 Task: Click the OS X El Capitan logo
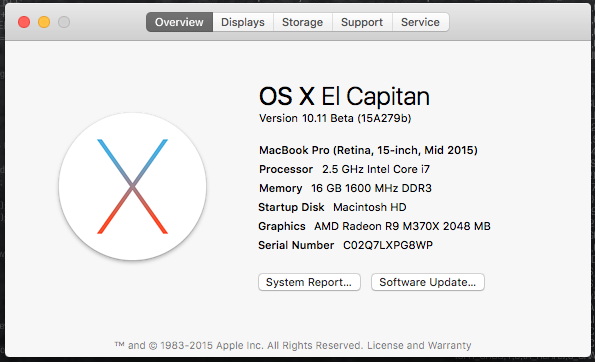click(132, 186)
